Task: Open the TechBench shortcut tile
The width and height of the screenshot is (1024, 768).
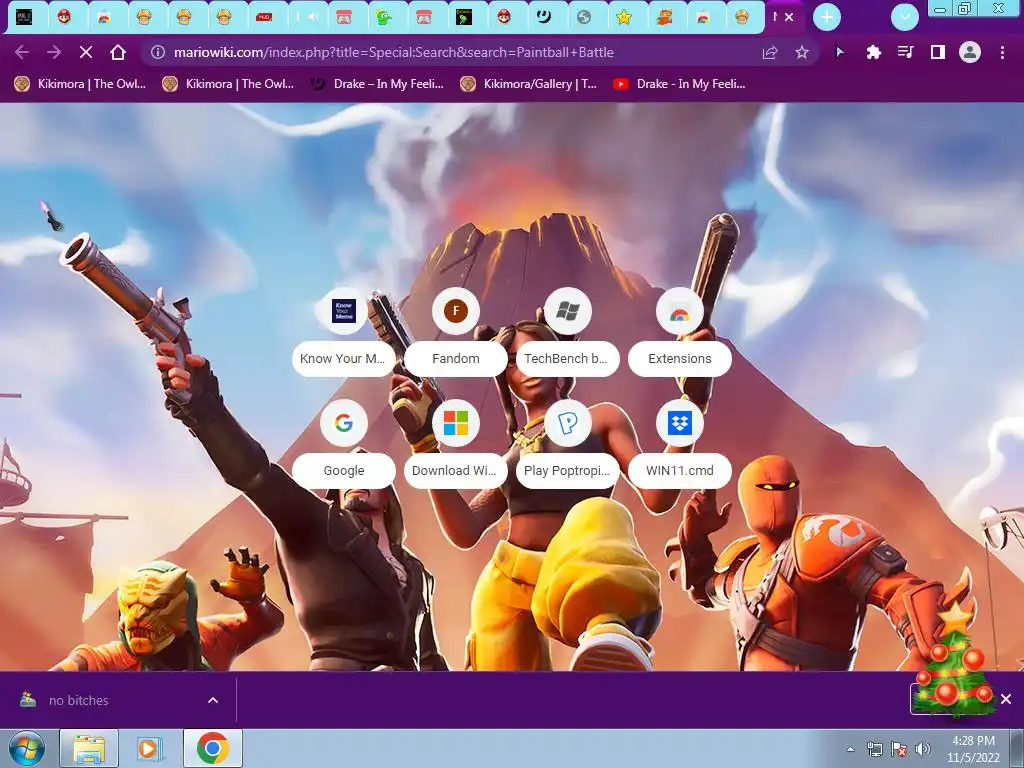Action: [568, 332]
